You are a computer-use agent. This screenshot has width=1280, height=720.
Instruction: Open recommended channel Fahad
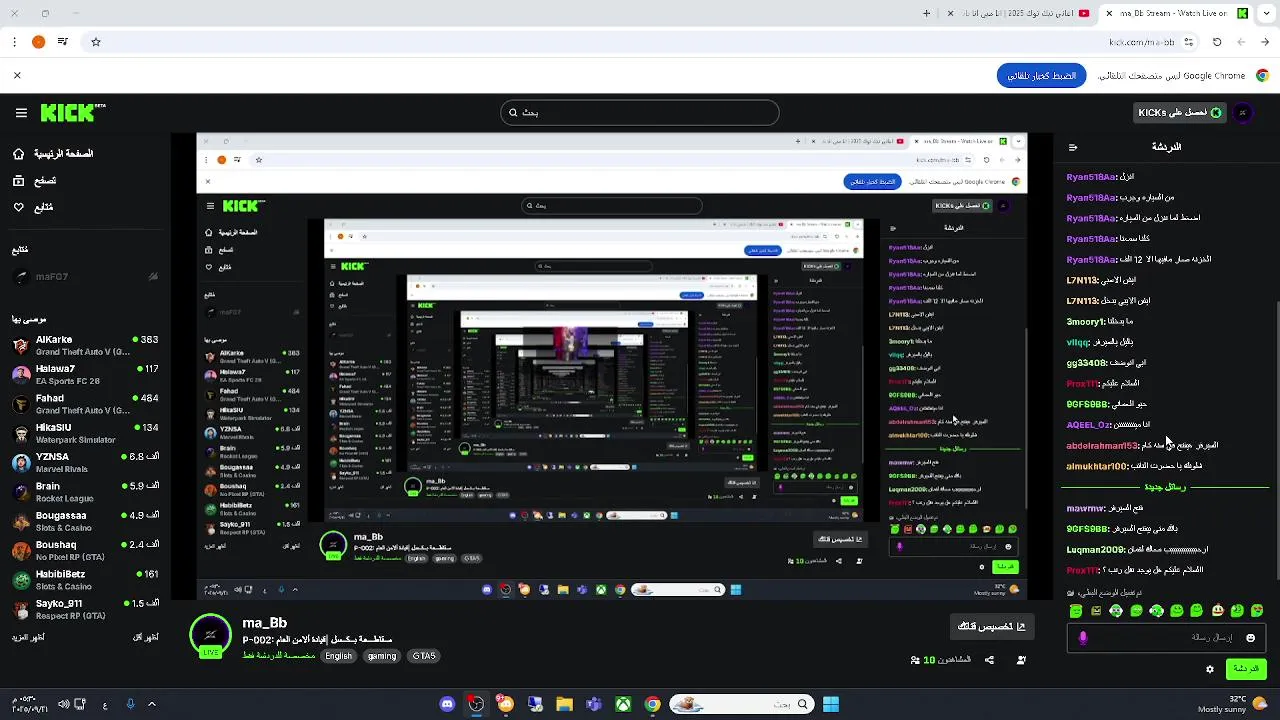click(x=85, y=403)
